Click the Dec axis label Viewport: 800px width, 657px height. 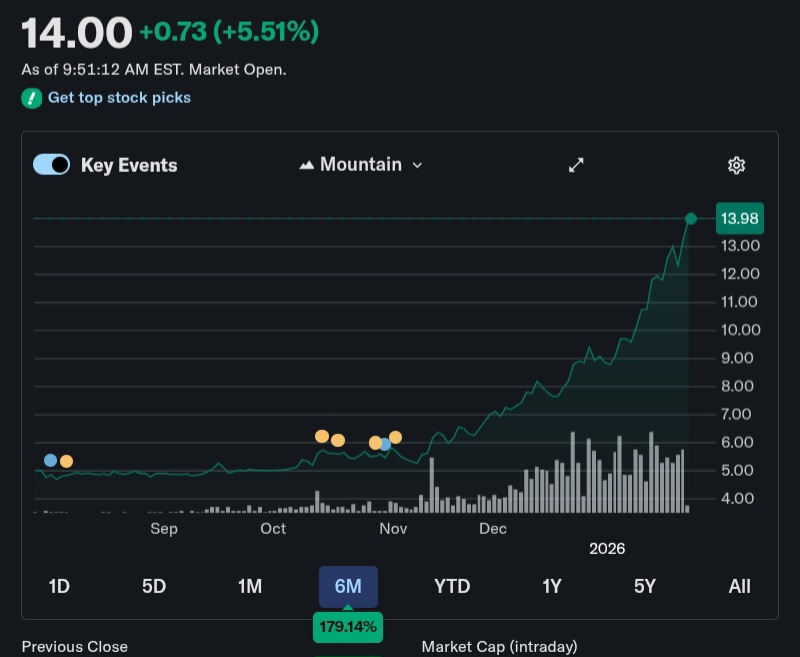493,528
